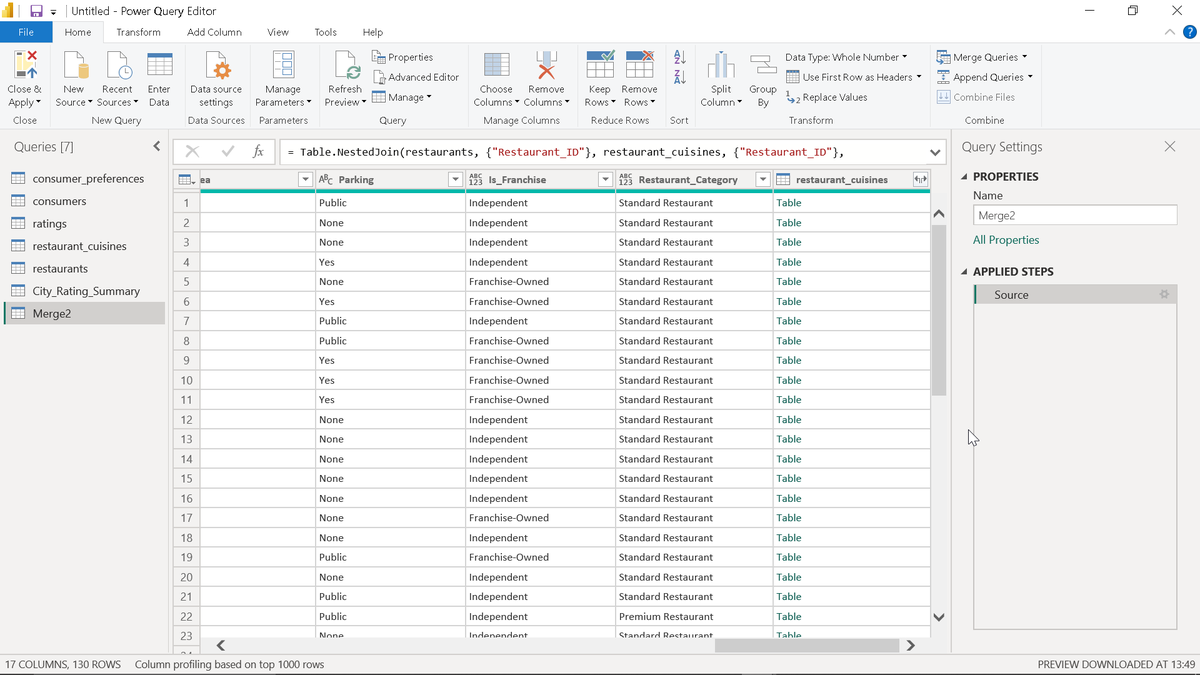Image resolution: width=1200 pixels, height=675 pixels.
Task: Click Replace Values in Transform group
Action: (827, 97)
